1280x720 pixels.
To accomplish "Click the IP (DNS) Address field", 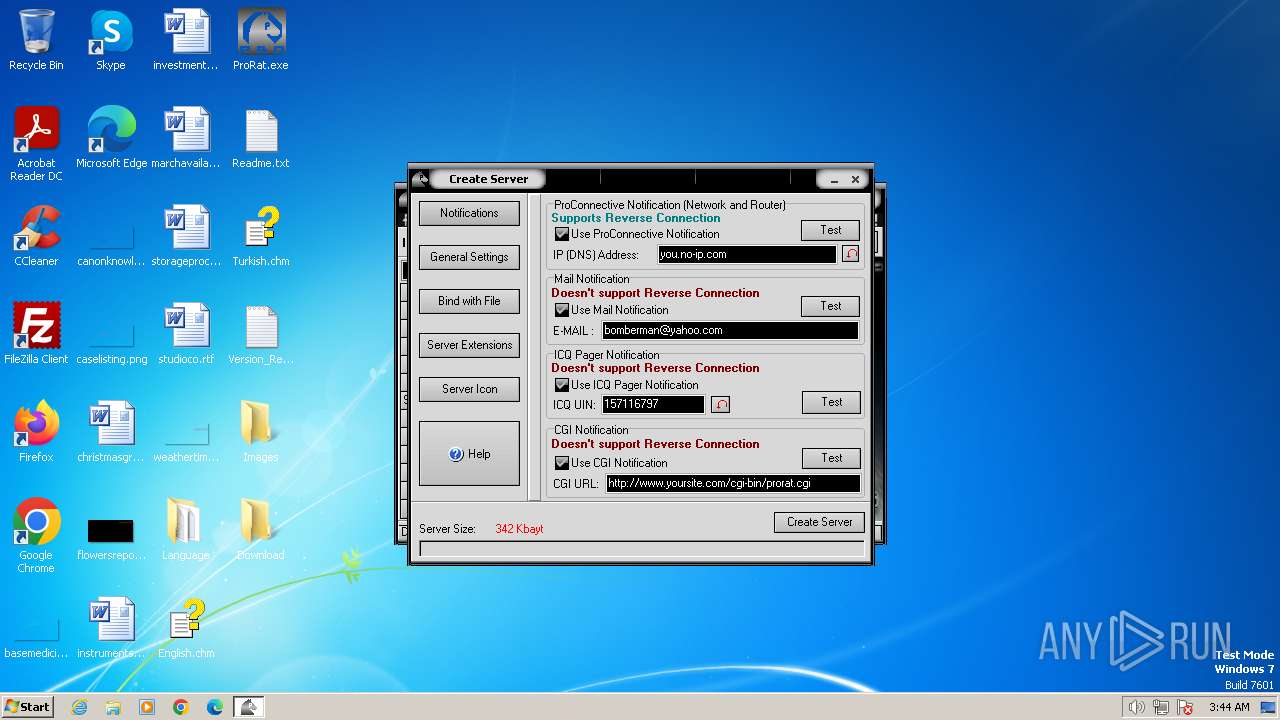I will tap(747, 255).
